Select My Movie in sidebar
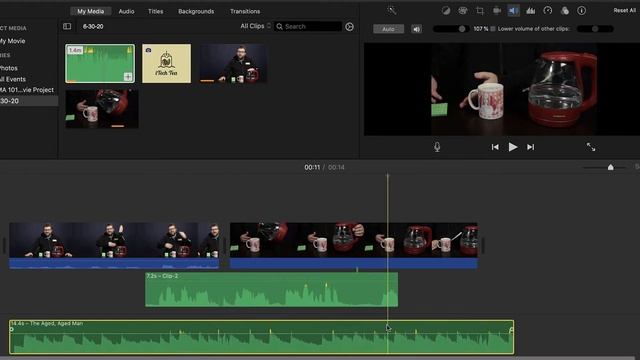640x360 pixels. click(13, 41)
